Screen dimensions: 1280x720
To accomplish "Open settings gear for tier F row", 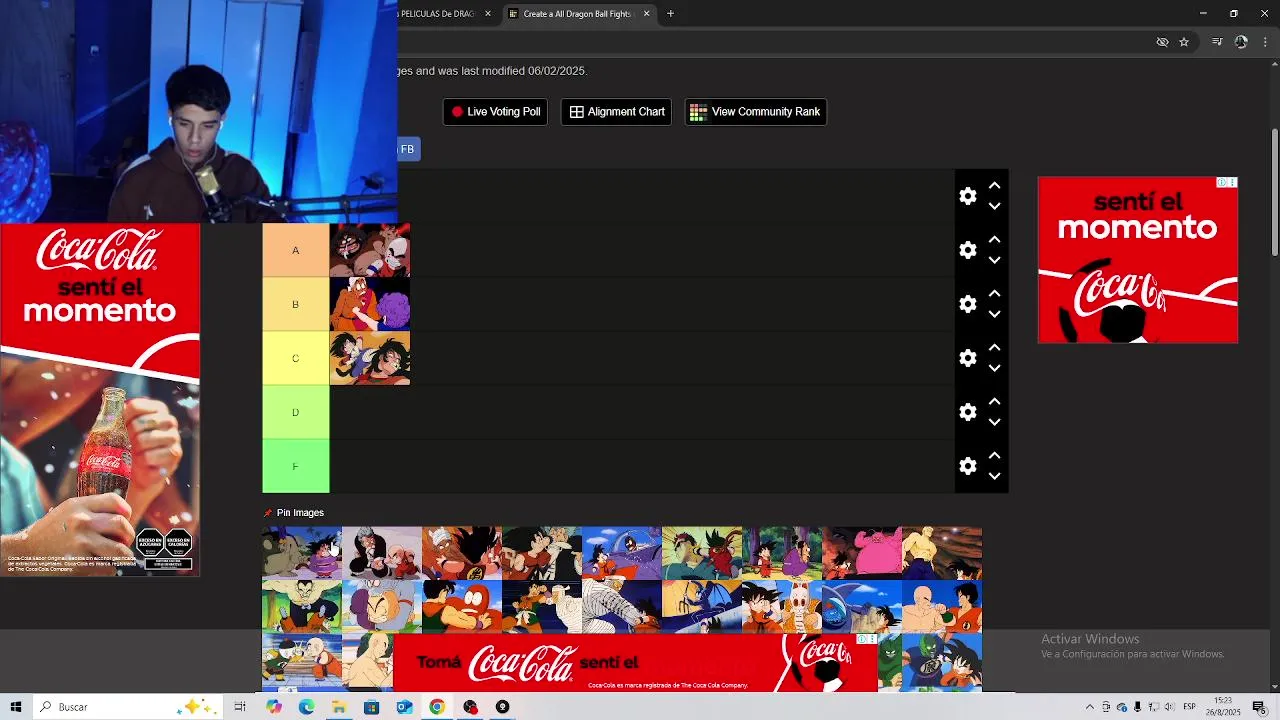I will pos(967,466).
